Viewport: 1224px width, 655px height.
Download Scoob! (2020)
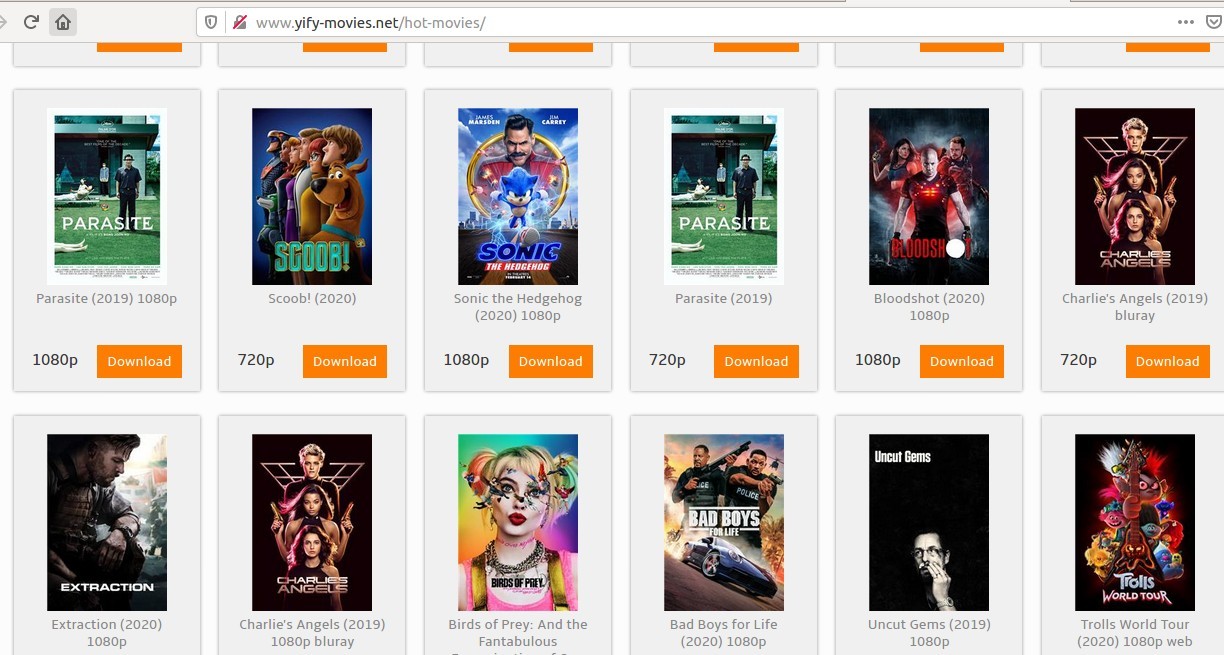(x=345, y=361)
